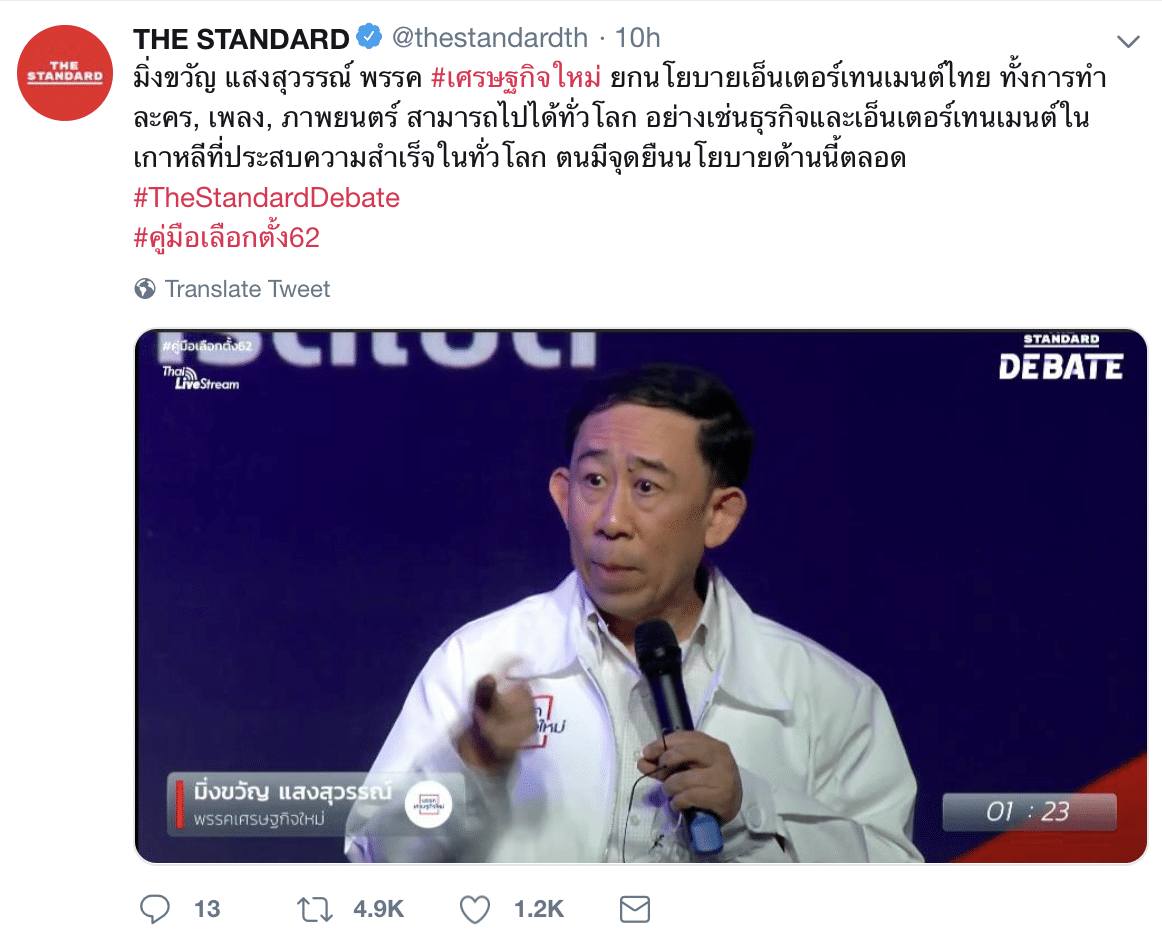This screenshot has width=1162, height=938.
Task: Click the 4.9K retweet count
Action: point(379,909)
